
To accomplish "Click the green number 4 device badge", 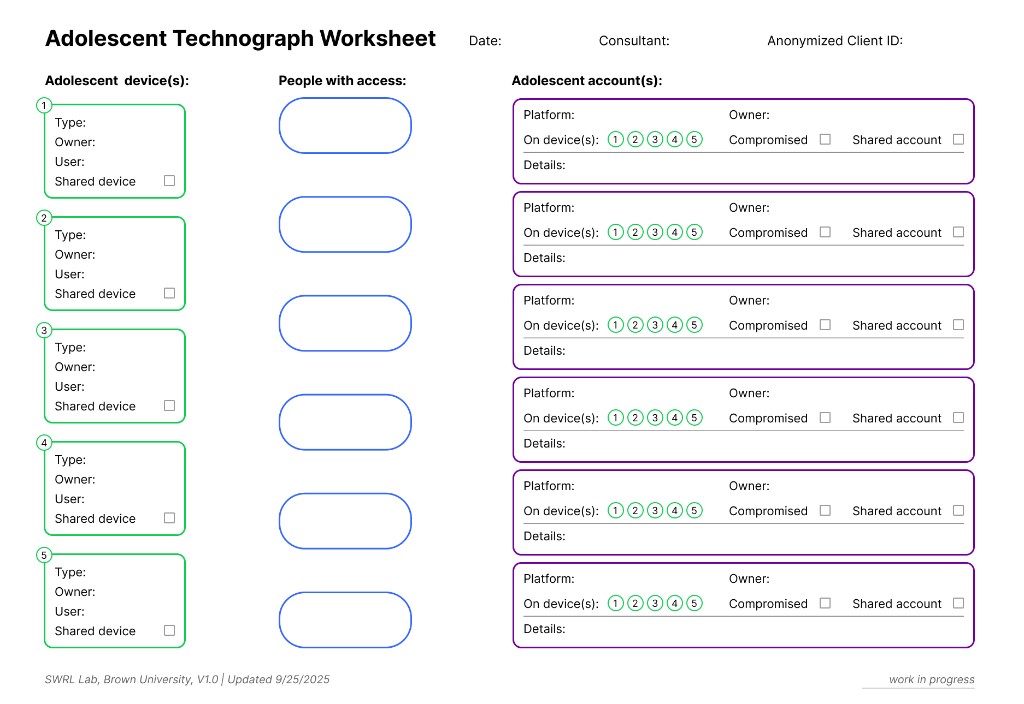I will 44,442.
